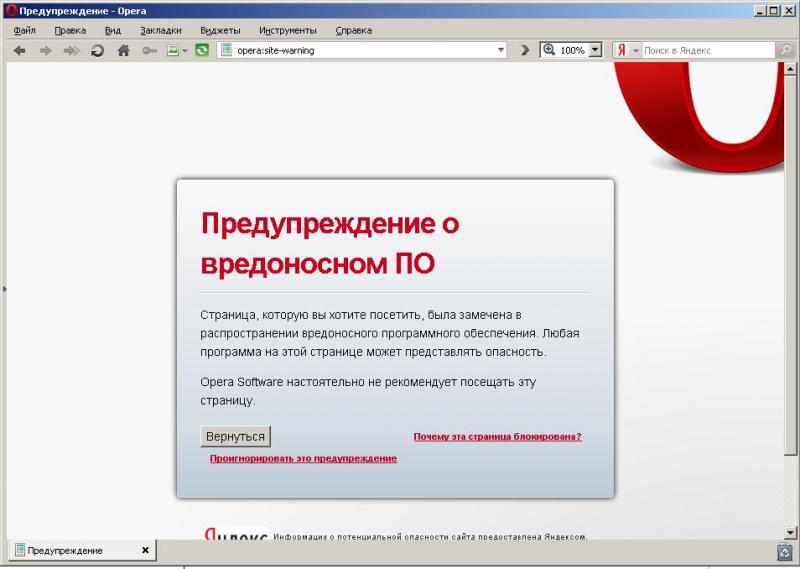800x569 pixels.
Task: Close the Предупреждение tab with its X
Action: click(x=145, y=550)
